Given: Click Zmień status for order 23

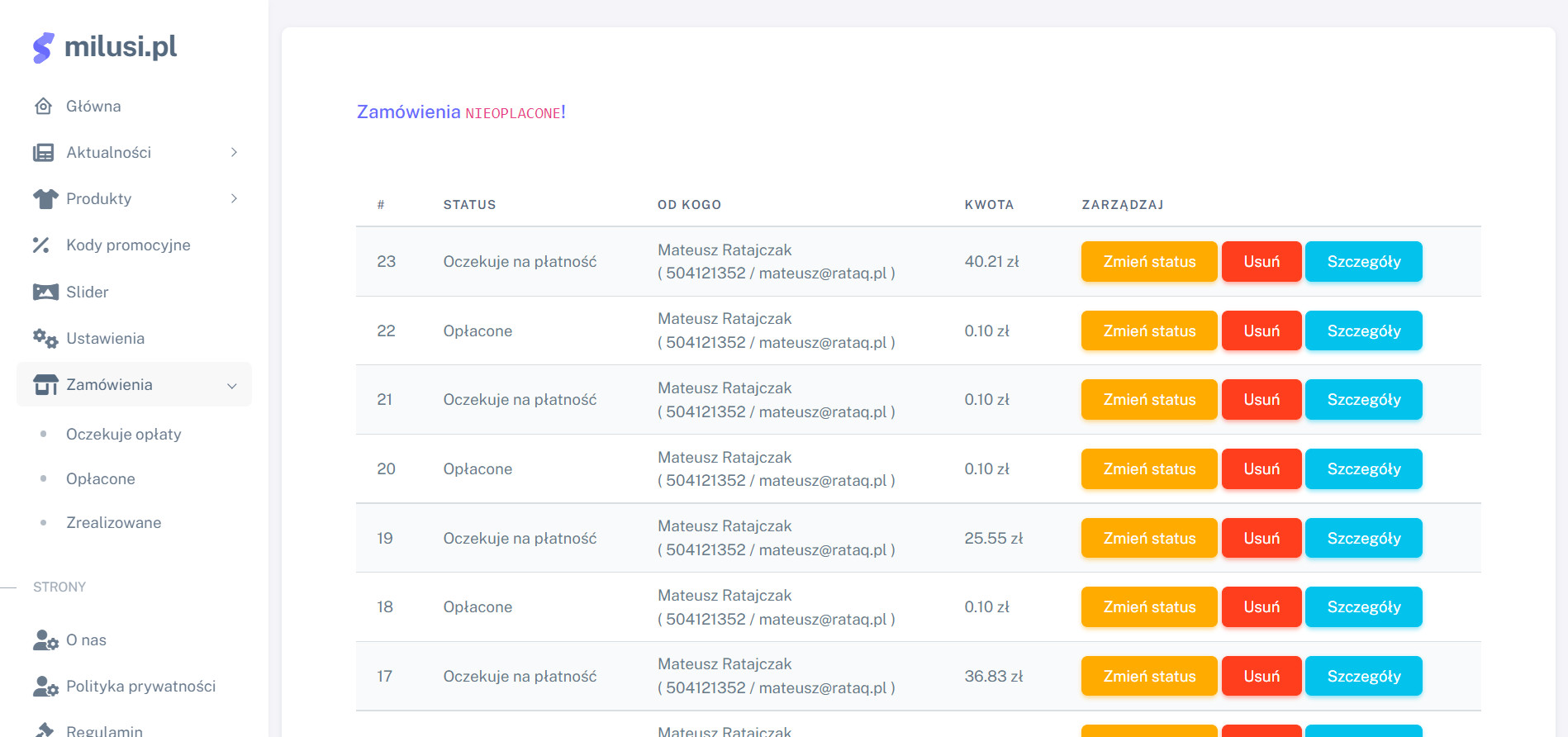Looking at the screenshot, I should [x=1149, y=261].
